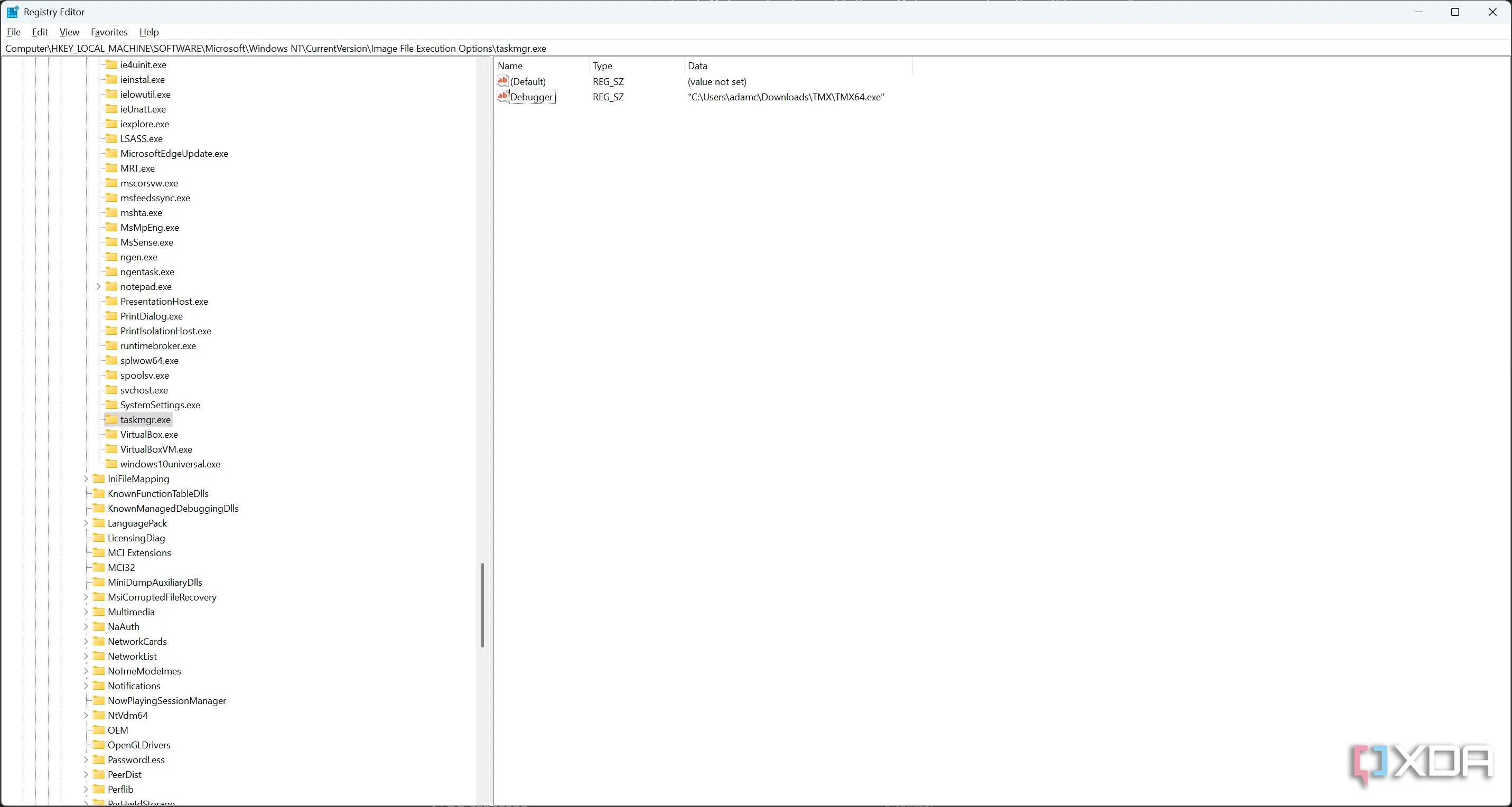Click the NtVdm64 folder icon

(x=99, y=715)
